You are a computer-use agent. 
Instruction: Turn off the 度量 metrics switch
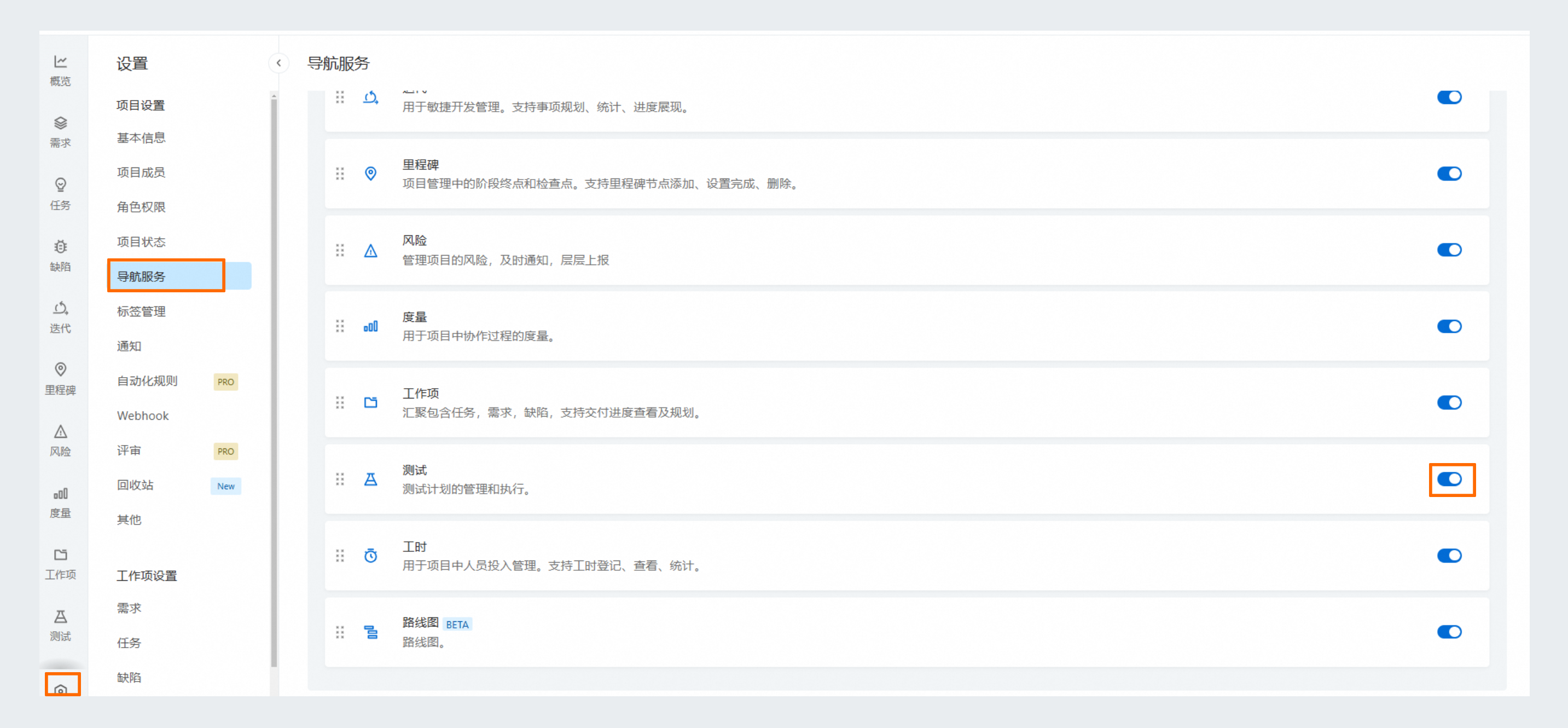(1449, 327)
